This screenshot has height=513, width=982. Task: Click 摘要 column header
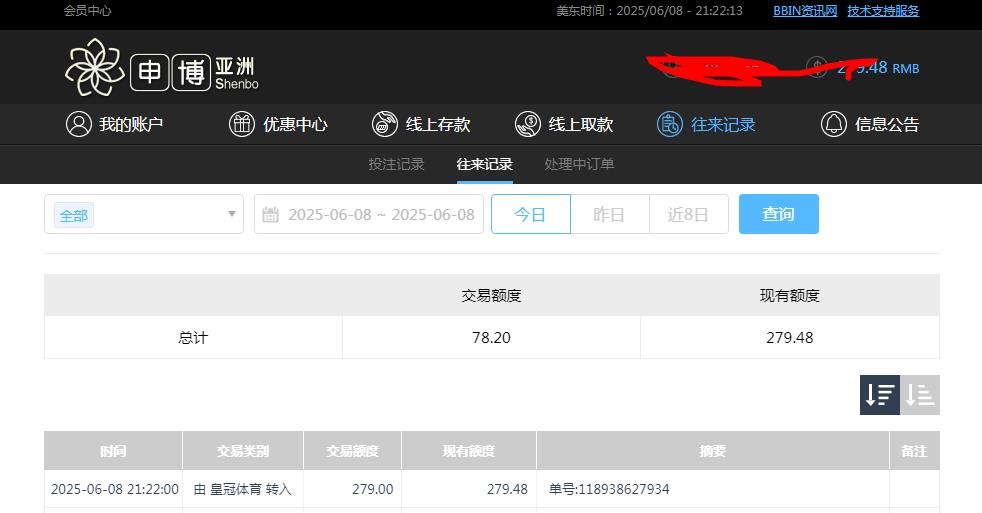point(713,451)
